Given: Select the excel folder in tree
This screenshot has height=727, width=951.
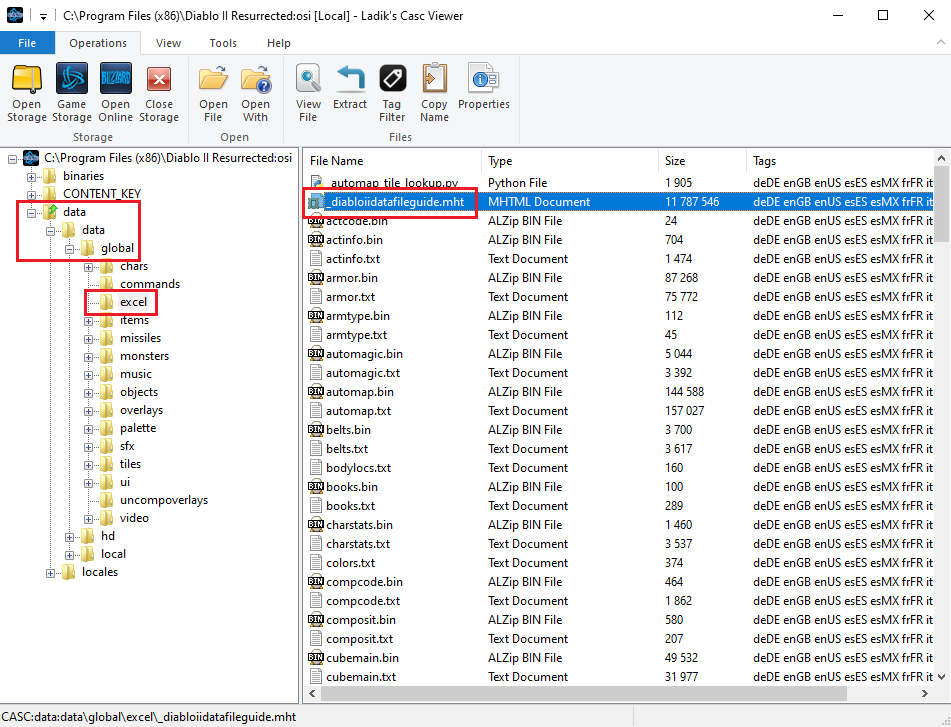Looking at the screenshot, I should tap(133, 302).
